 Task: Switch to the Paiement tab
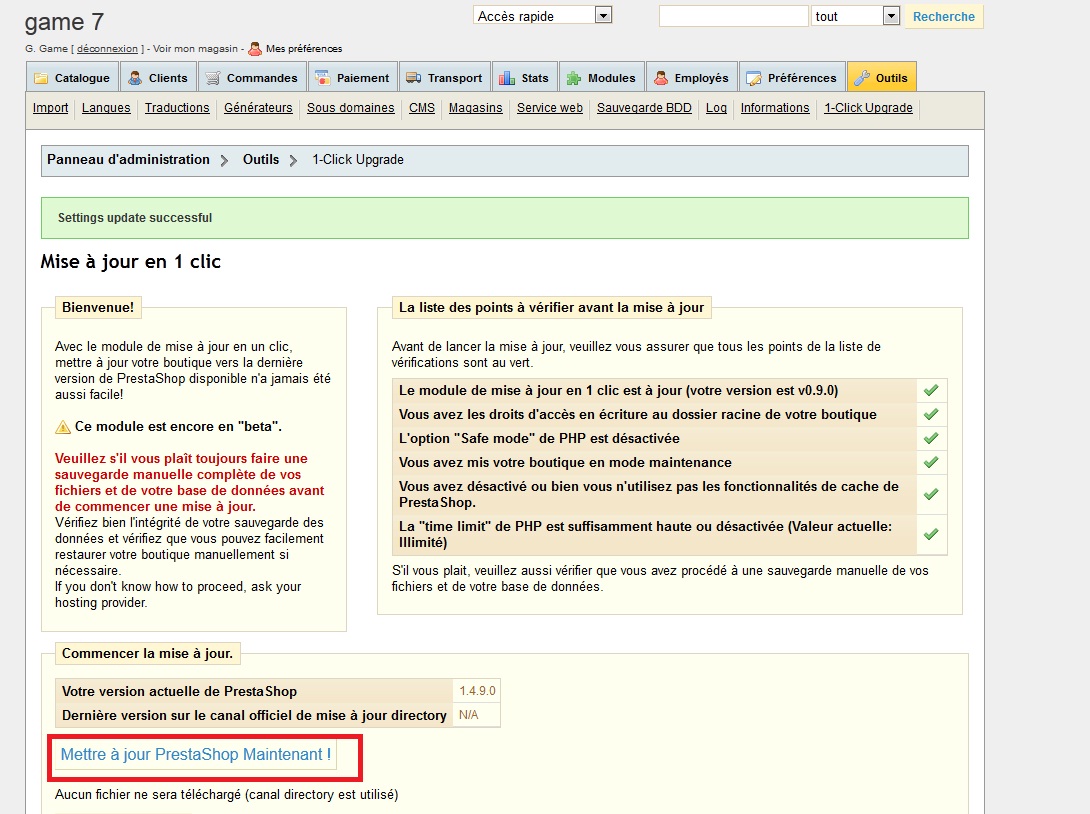[x=352, y=77]
